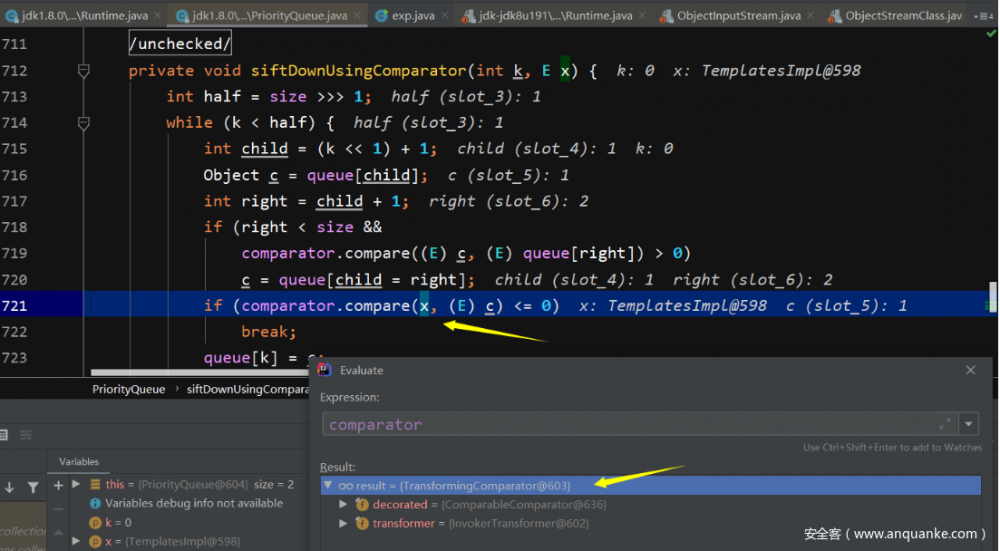The image size is (1000, 551).
Task: Fold the while loop at line 714
Action: coord(84,123)
